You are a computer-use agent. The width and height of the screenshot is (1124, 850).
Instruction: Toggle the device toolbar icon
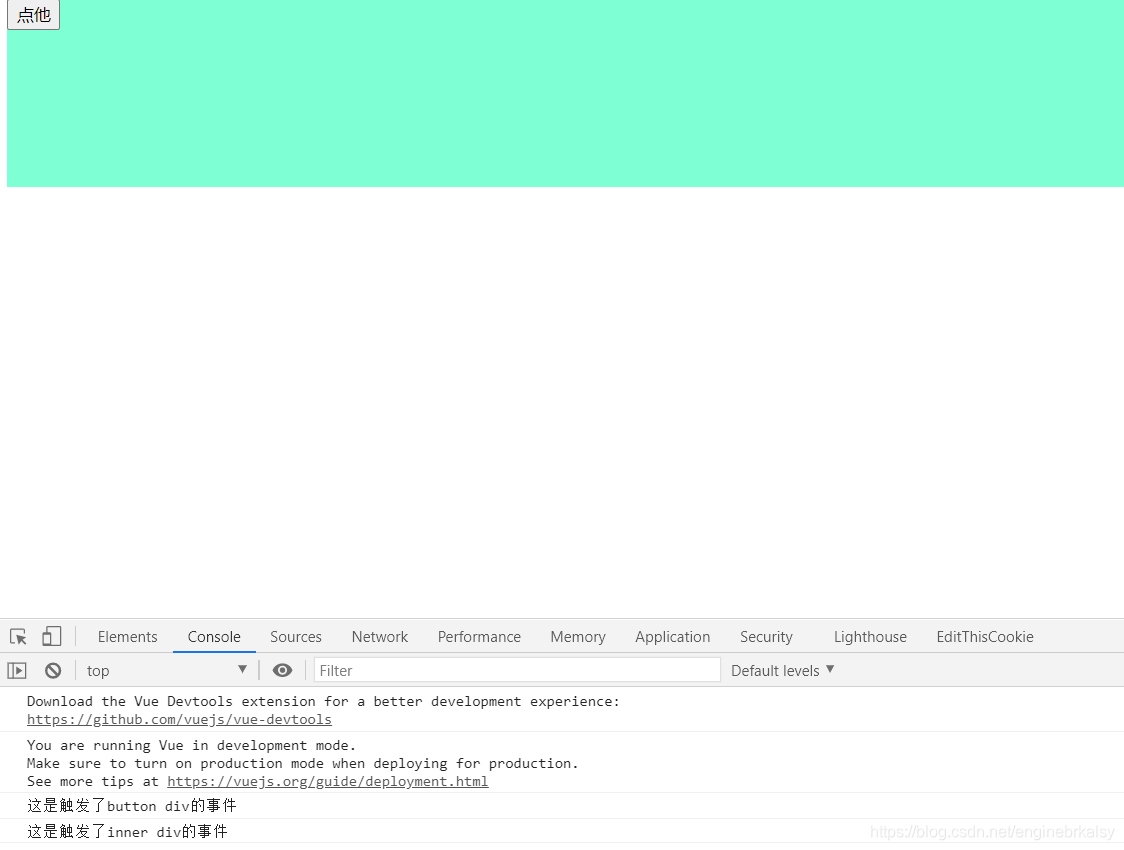[52, 636]
